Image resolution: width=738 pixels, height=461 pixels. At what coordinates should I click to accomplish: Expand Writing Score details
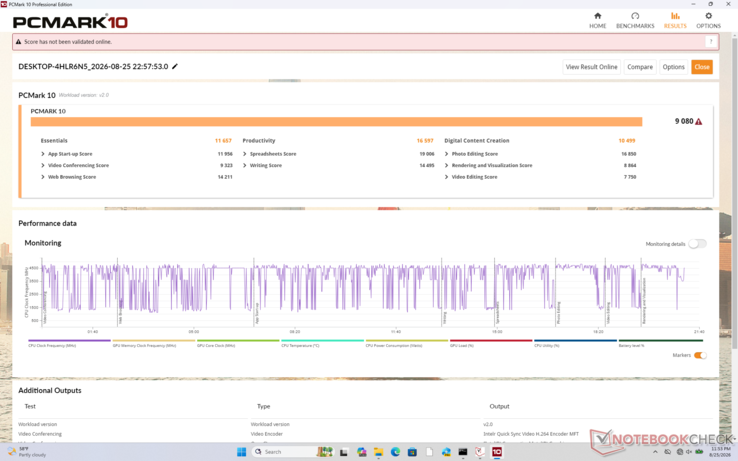coord(245,165)
